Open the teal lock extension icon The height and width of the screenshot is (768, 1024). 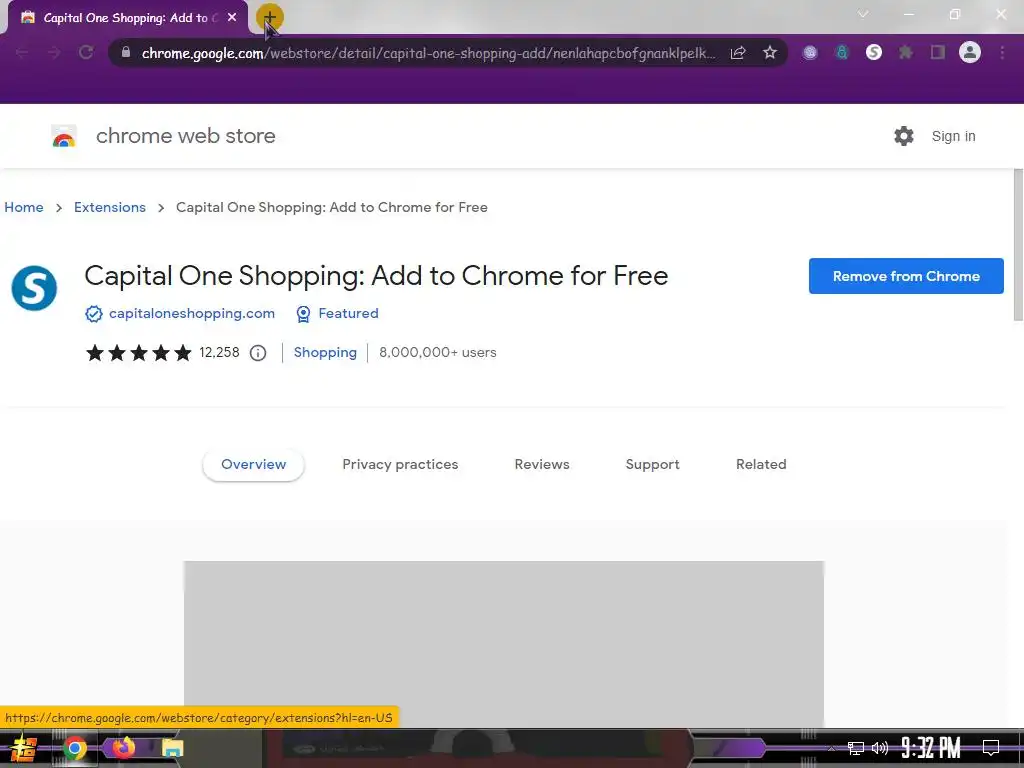[x=842, y=53]
